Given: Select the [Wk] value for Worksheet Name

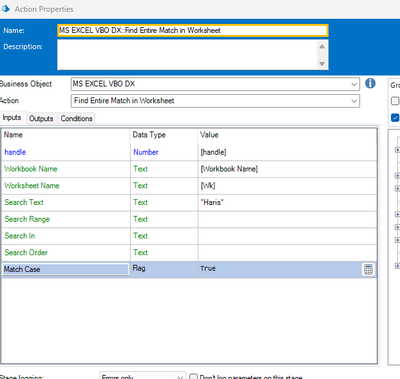Looking at the screenshot, I should point(287,186).
